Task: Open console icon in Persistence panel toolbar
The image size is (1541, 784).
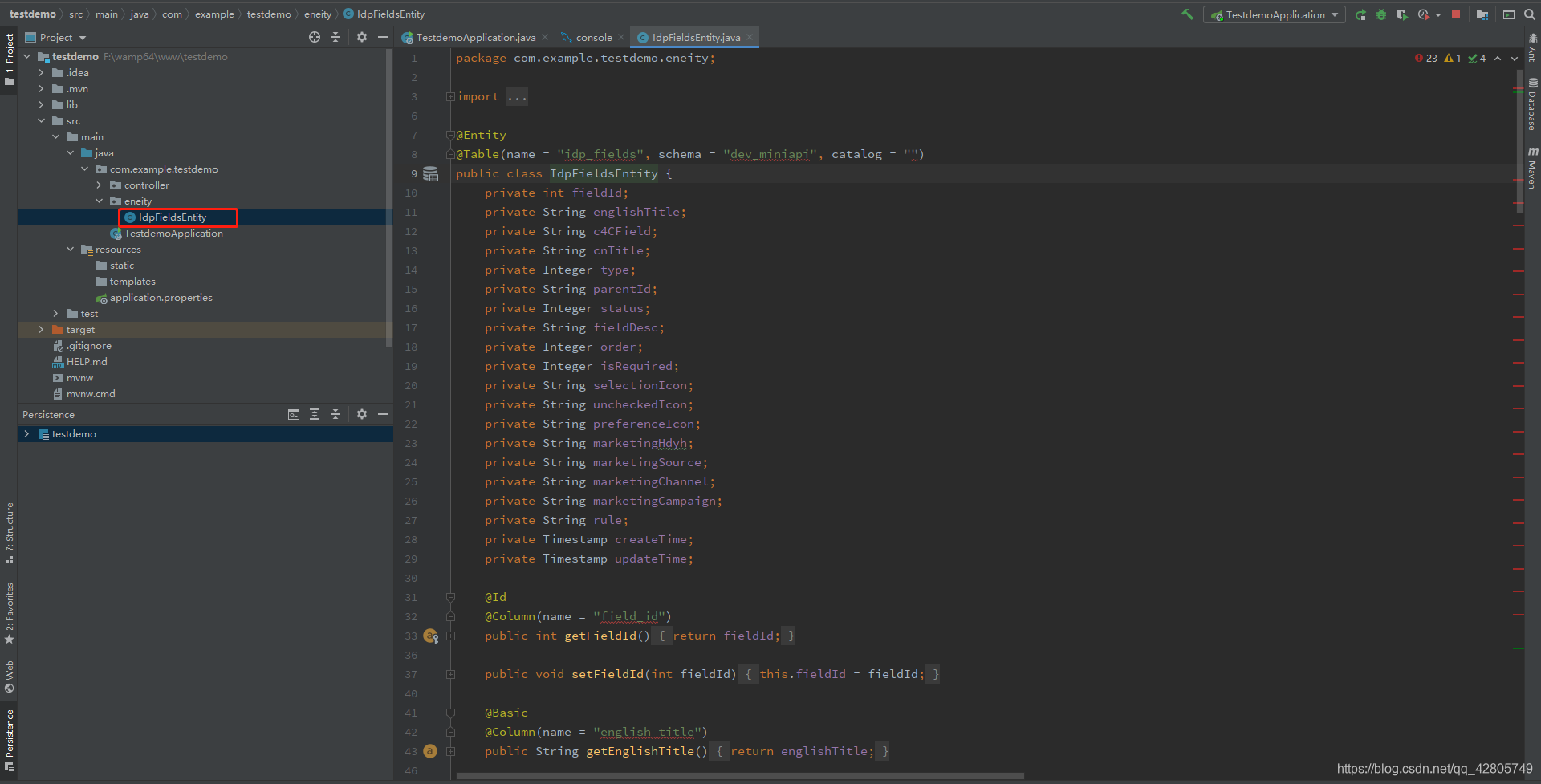Action: tap(294, 414)
